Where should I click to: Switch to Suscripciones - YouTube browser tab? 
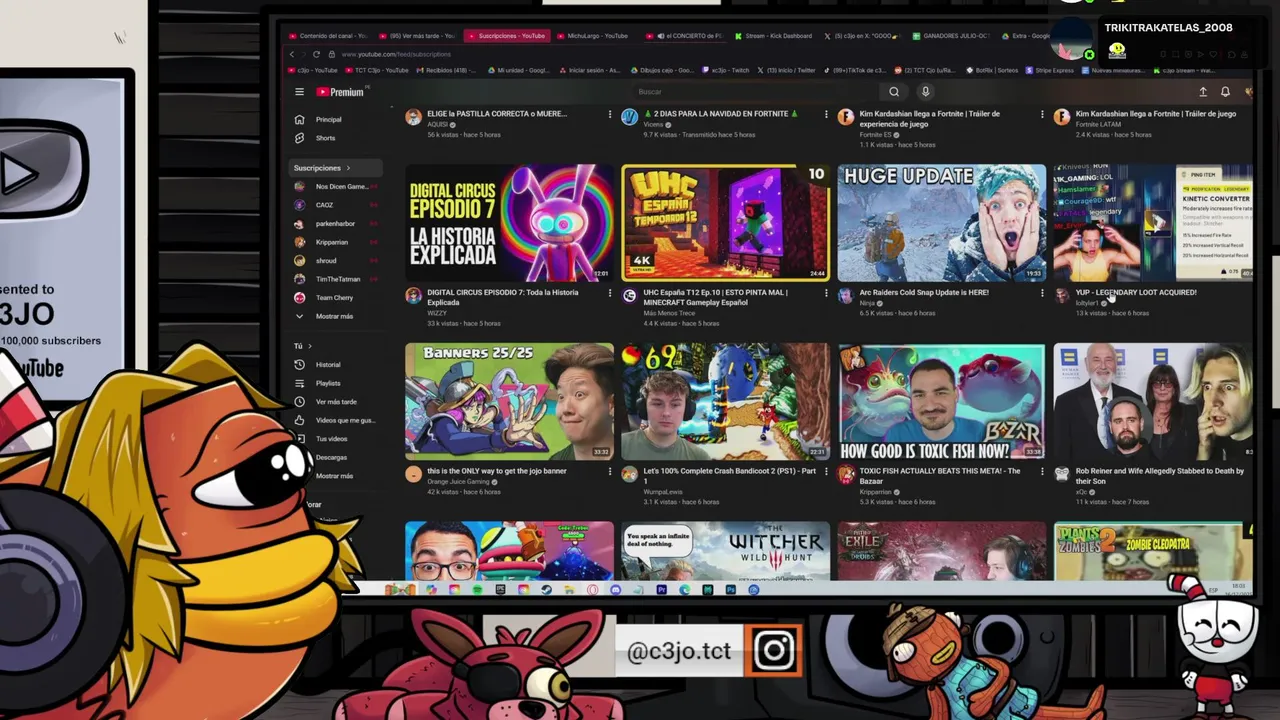[505, 36]
